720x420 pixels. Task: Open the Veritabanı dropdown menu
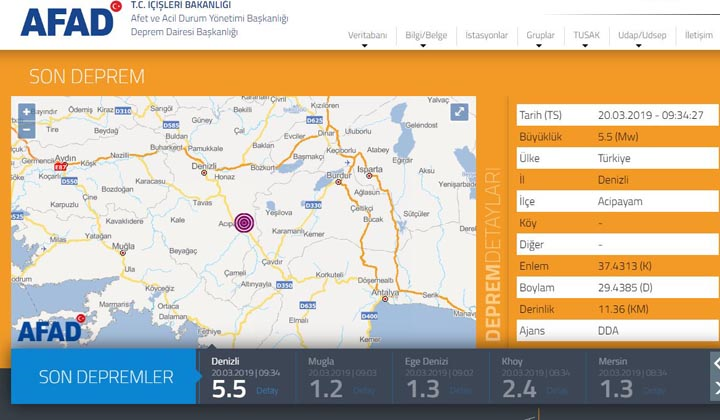click(x=367, y=35)
